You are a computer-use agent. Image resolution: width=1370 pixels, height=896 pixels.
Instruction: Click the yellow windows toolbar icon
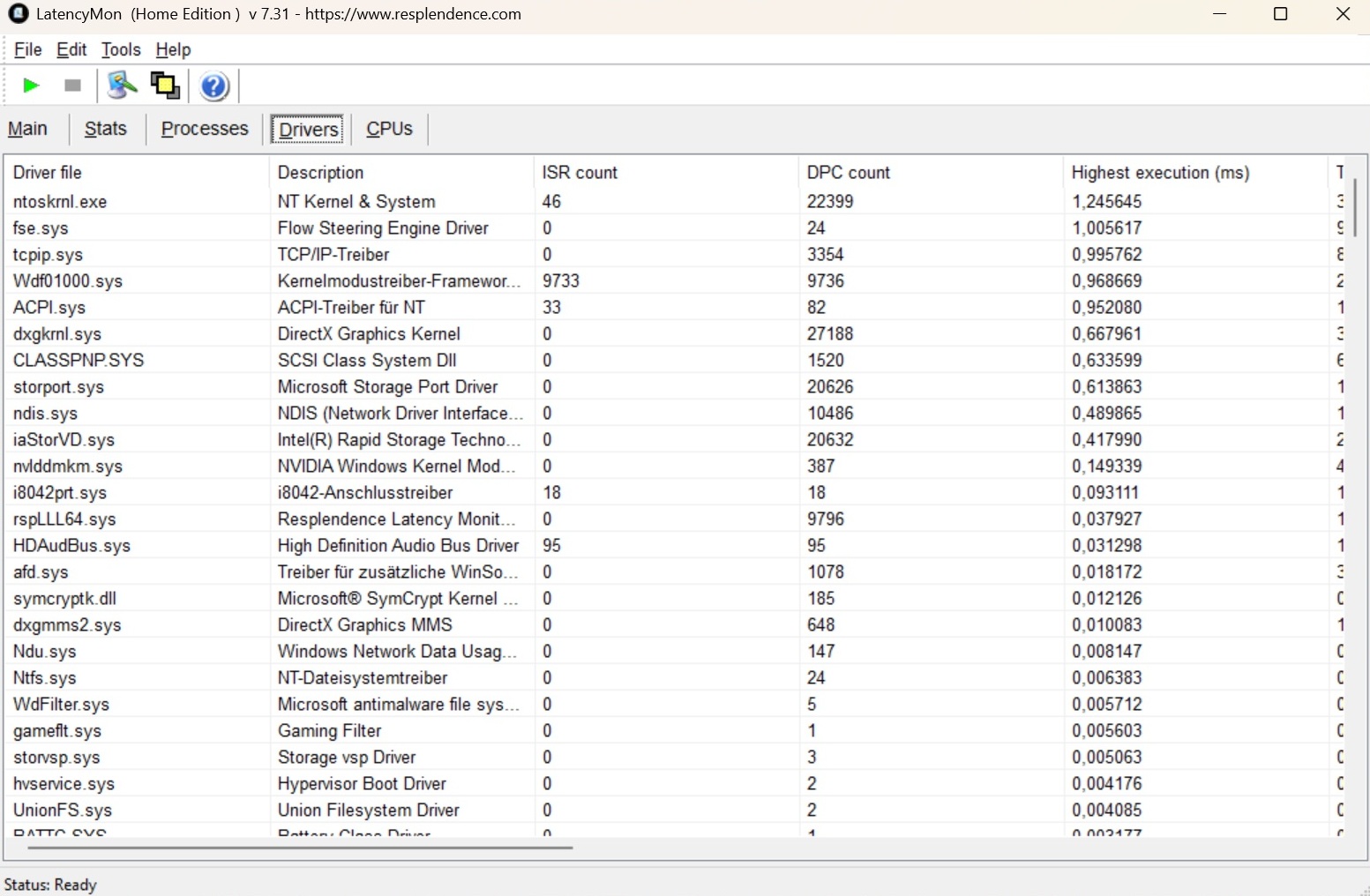click(x=165, y=86)
